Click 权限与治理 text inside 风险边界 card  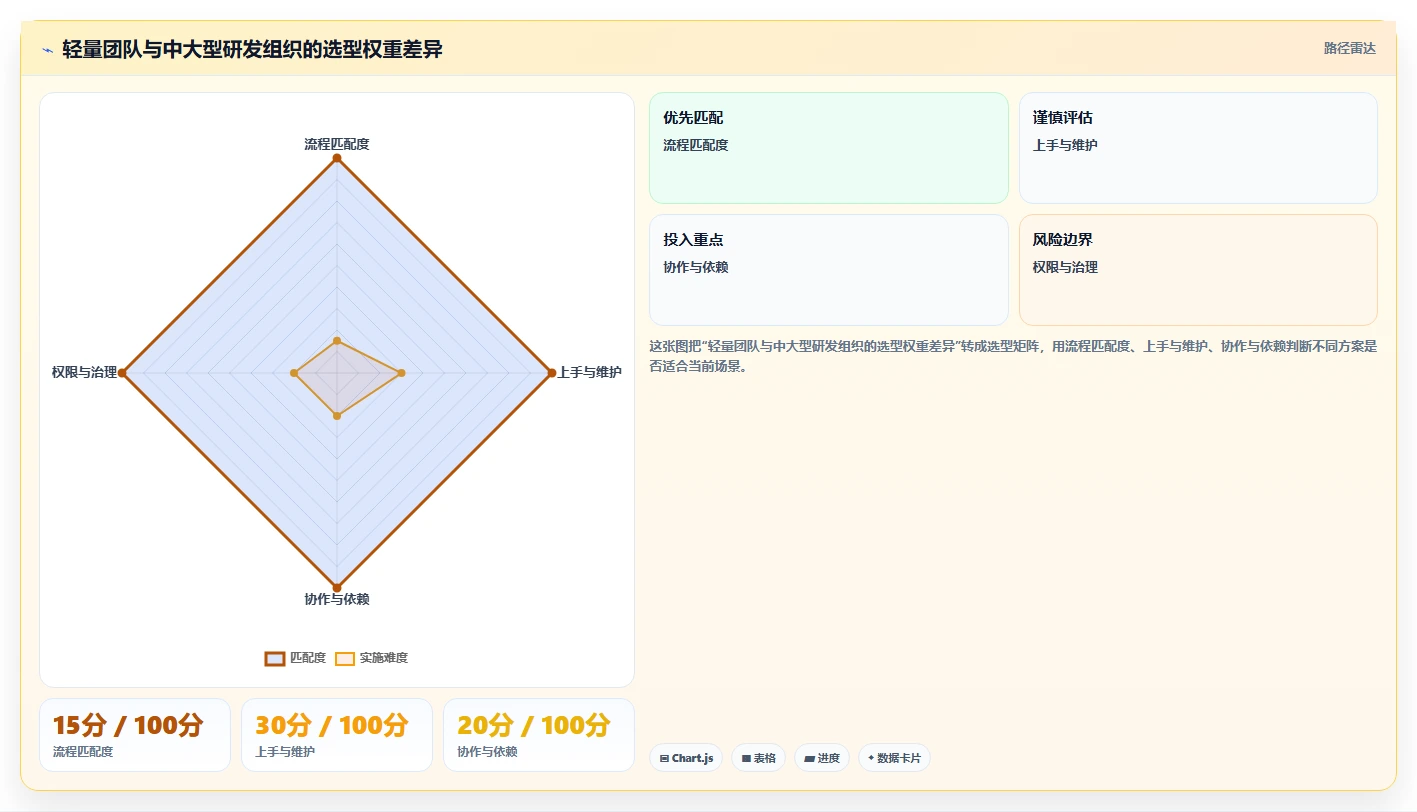tap(1065, 267)
